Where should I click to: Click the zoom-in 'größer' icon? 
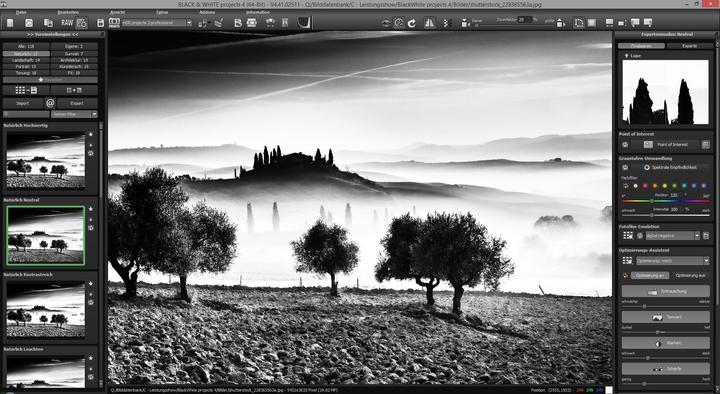561,23
